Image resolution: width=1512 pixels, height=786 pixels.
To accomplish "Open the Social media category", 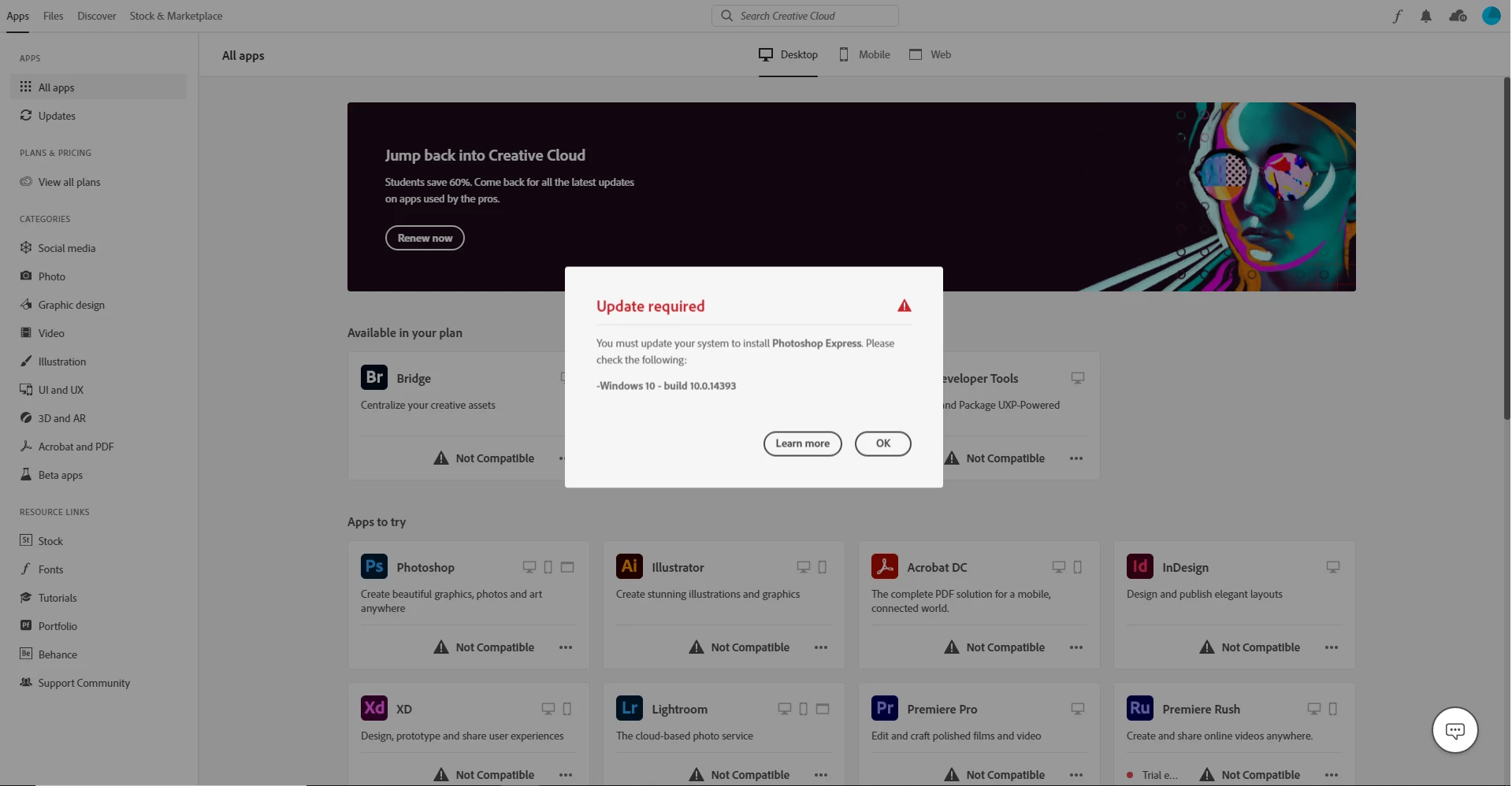I will pos(98,248).
